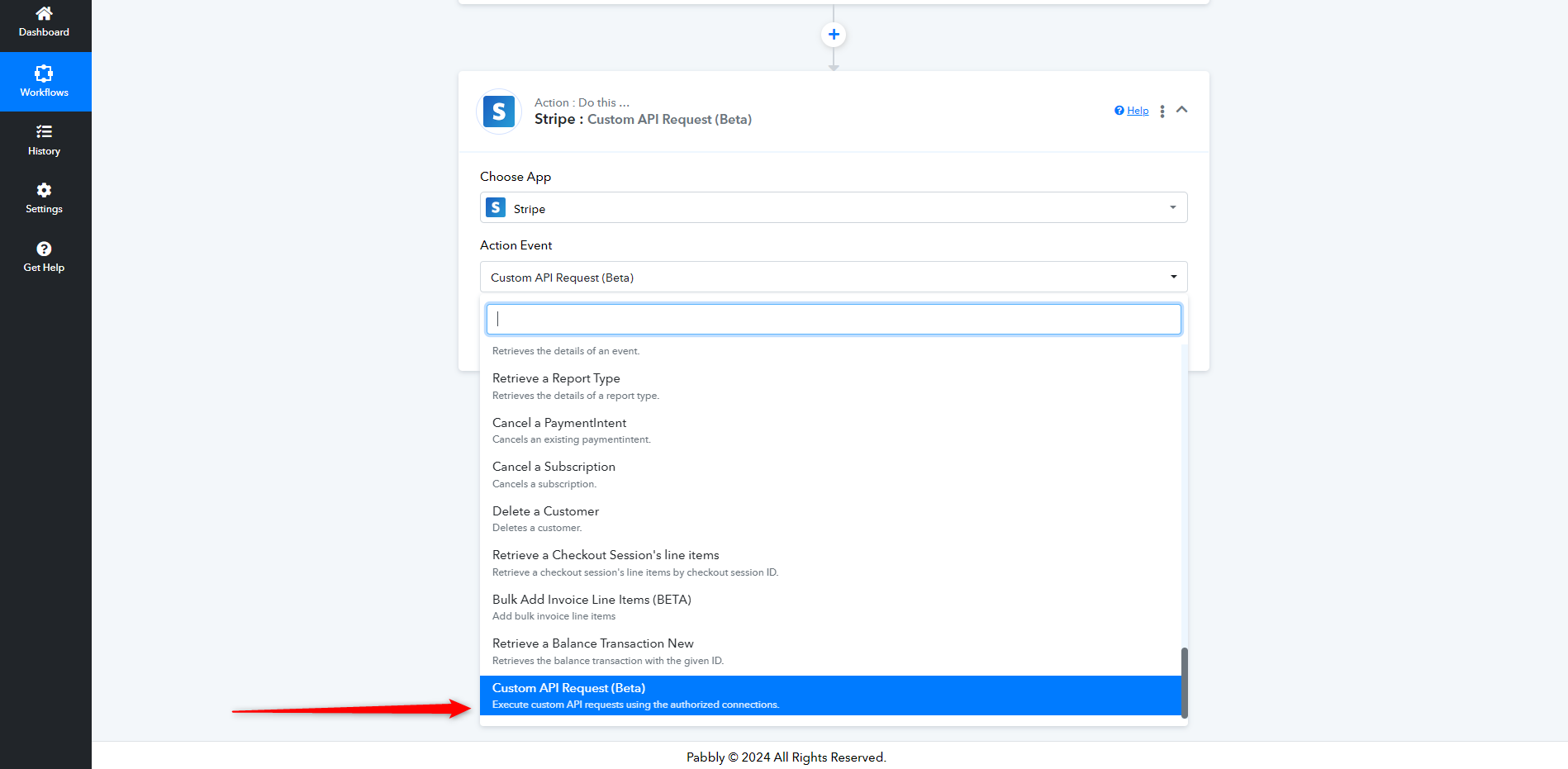Open the Action Event dropdown
Image resolution: width=1568 pixels, height=769 pixels.
click(x=834, y=277)
